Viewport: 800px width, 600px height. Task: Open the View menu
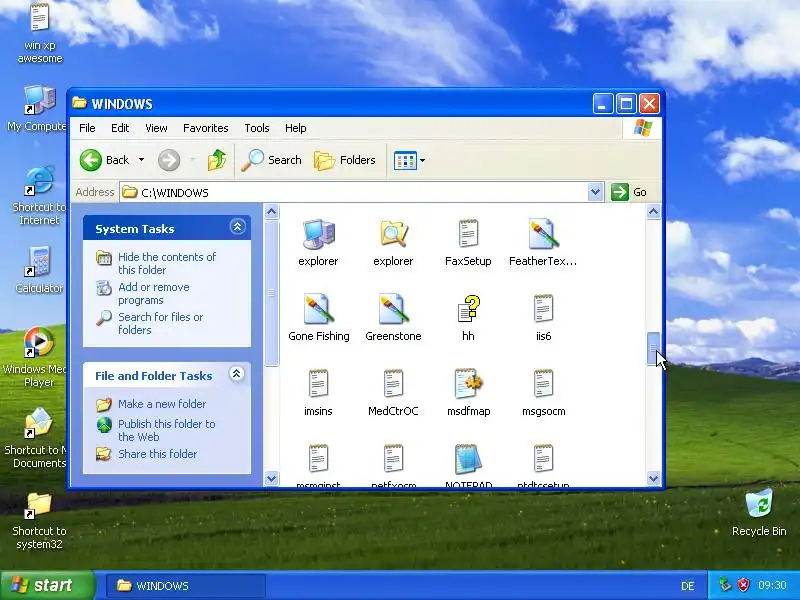click(156, 128)
